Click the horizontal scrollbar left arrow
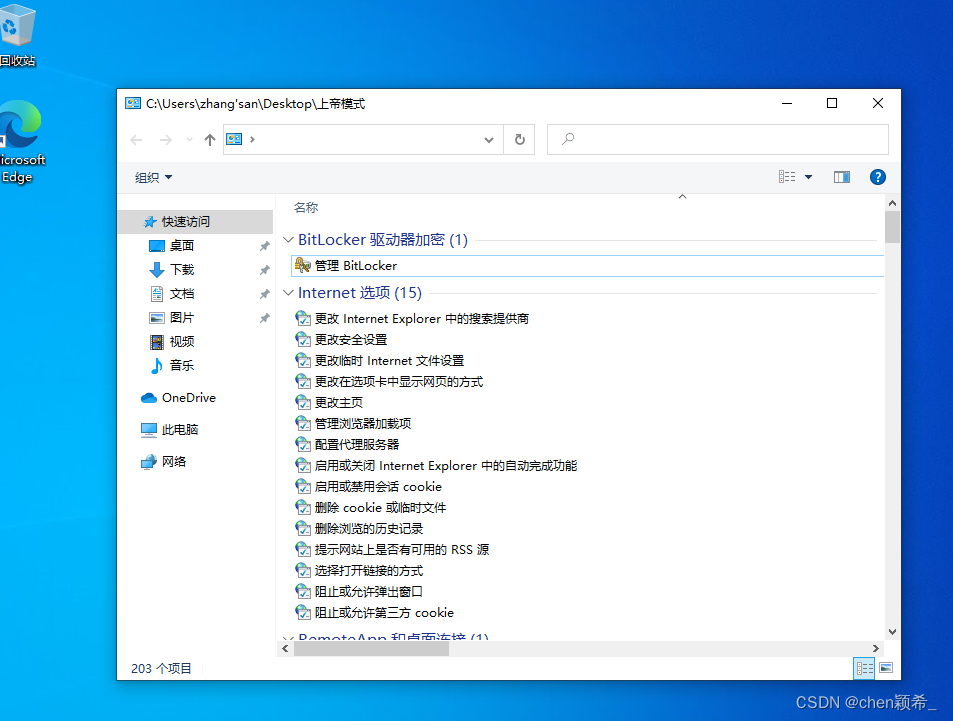Image resolution: width=953 pixels, height=721 pixels. pos(285,649)
